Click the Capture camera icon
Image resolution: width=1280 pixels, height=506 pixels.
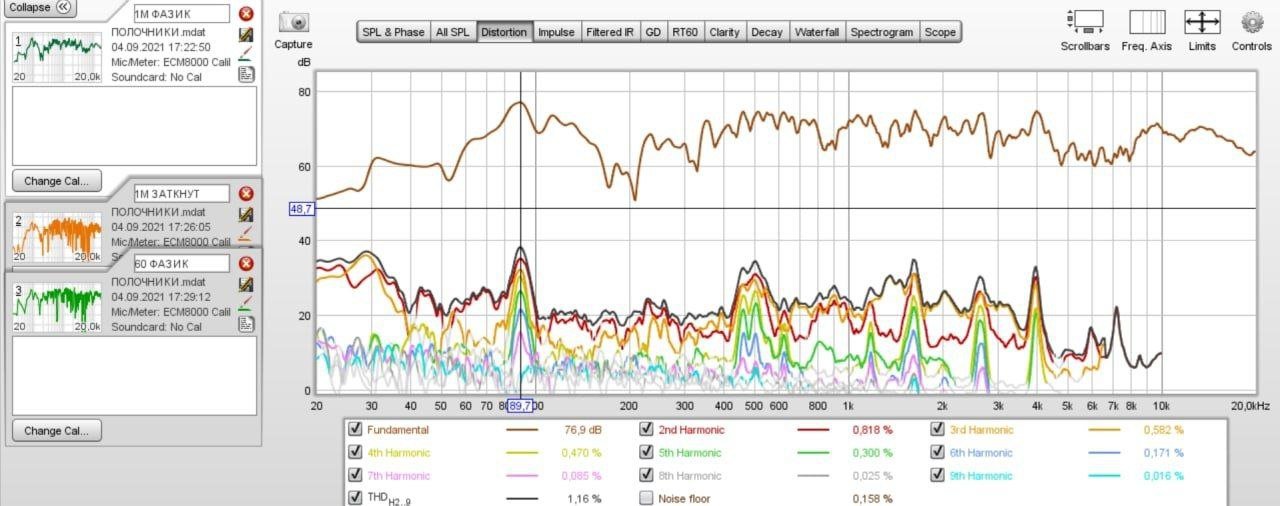[293, 22]
